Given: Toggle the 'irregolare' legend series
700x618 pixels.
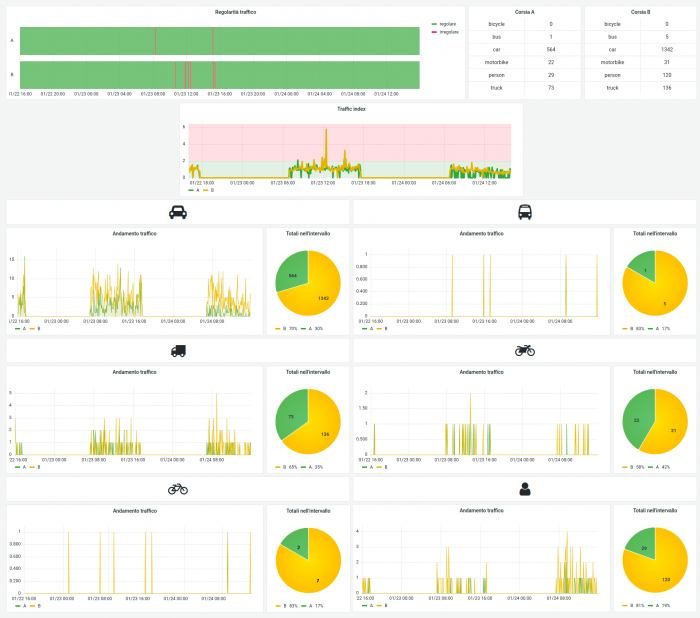Looking at the screenshot, I should tap(448, 31).
